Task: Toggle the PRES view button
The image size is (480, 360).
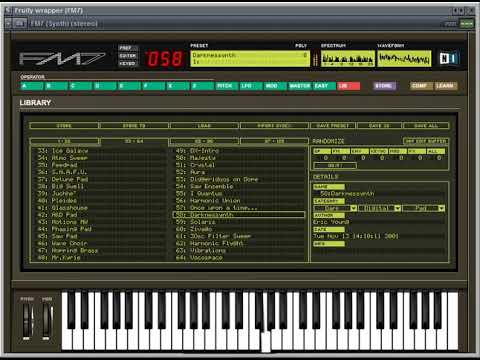Action: [127, 48]
